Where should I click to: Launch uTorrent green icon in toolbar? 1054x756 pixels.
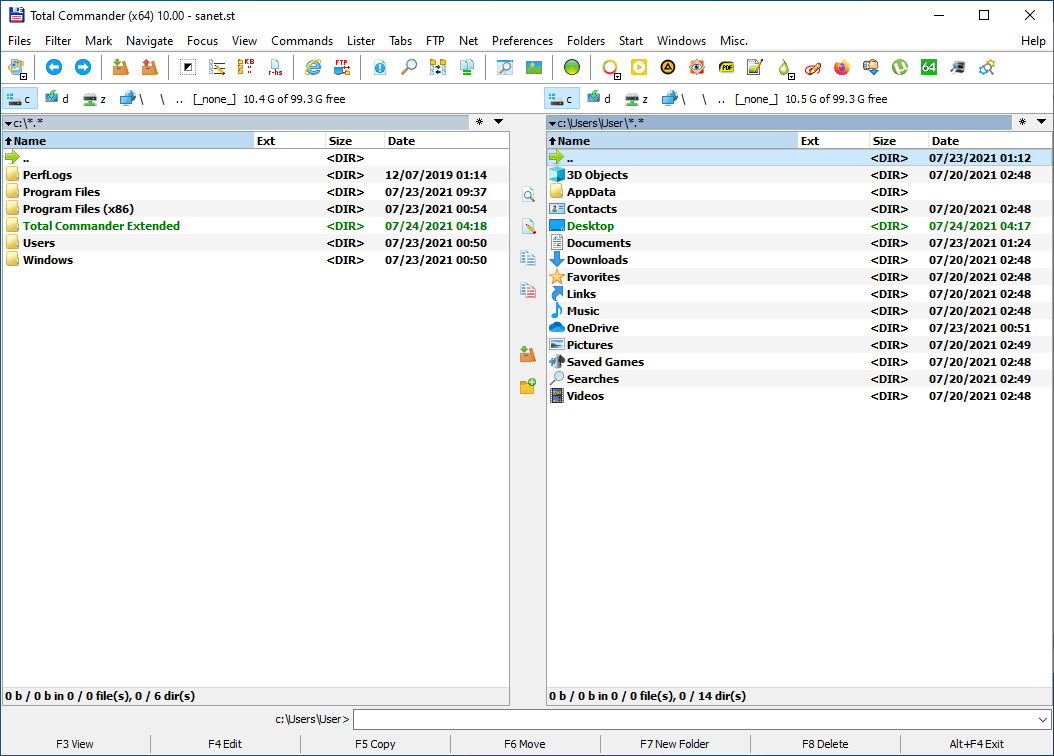point(899,67)
